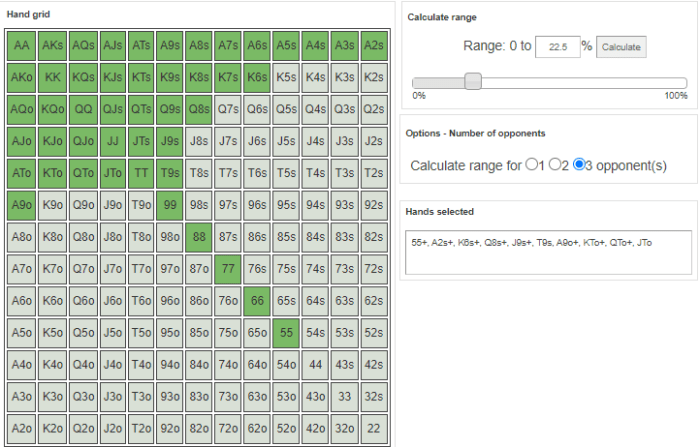The height and width of the screenshot is (447, 700).
Task: Toggle the JTo hand cell
Action: pyautogui.click(x=112, y=172)
